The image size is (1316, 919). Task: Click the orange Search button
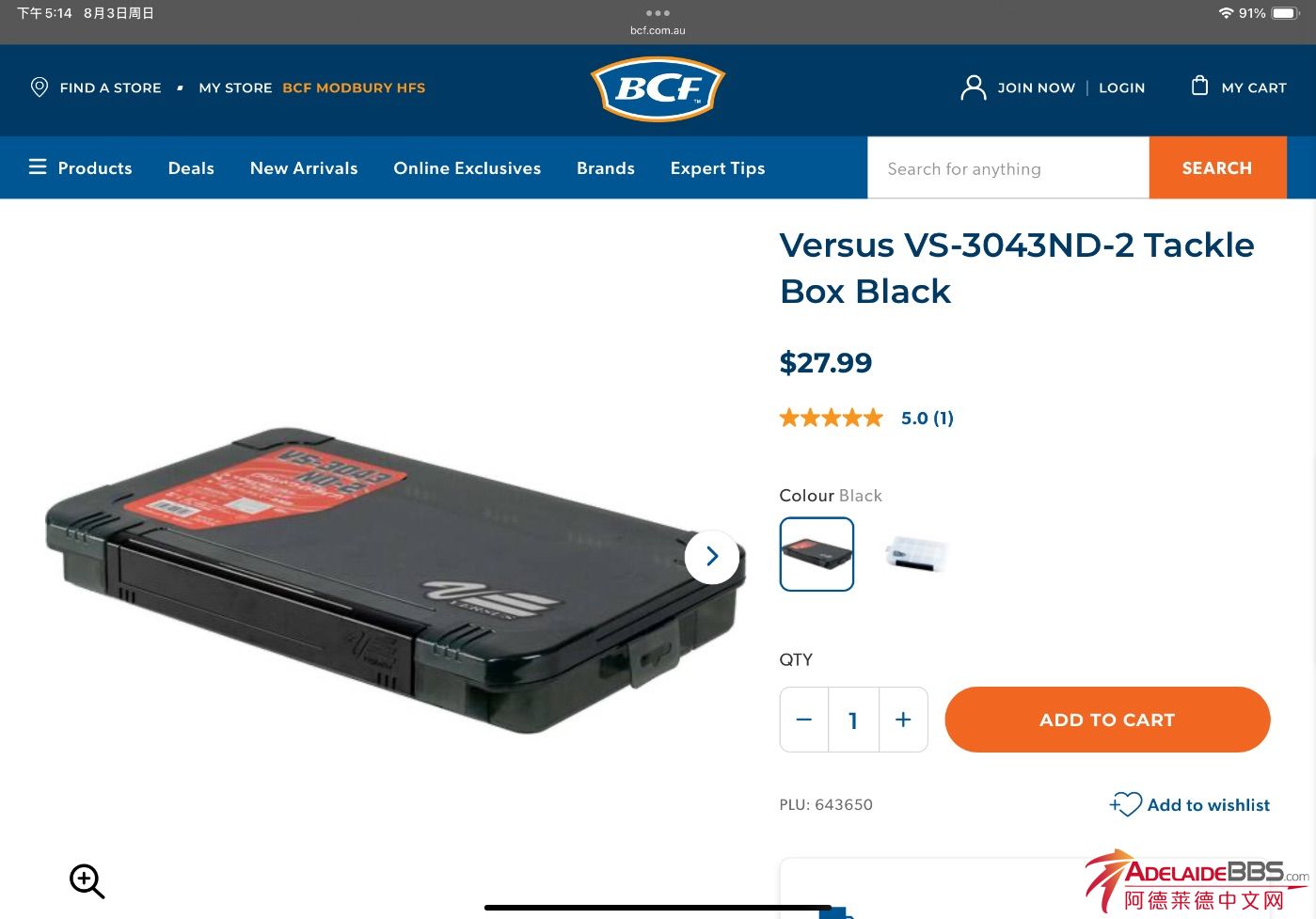(x=1217, y=167)
